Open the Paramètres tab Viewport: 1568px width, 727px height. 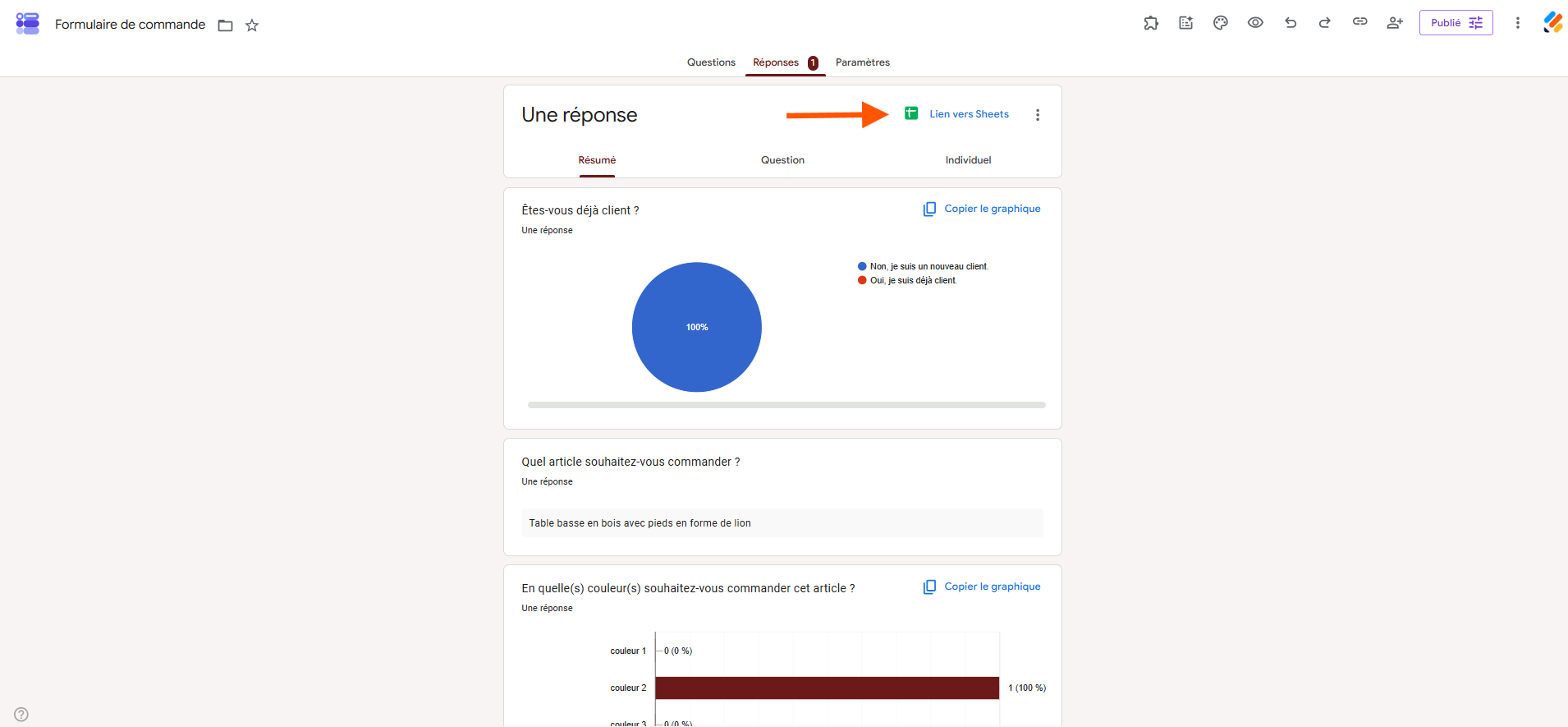point(862,62)
